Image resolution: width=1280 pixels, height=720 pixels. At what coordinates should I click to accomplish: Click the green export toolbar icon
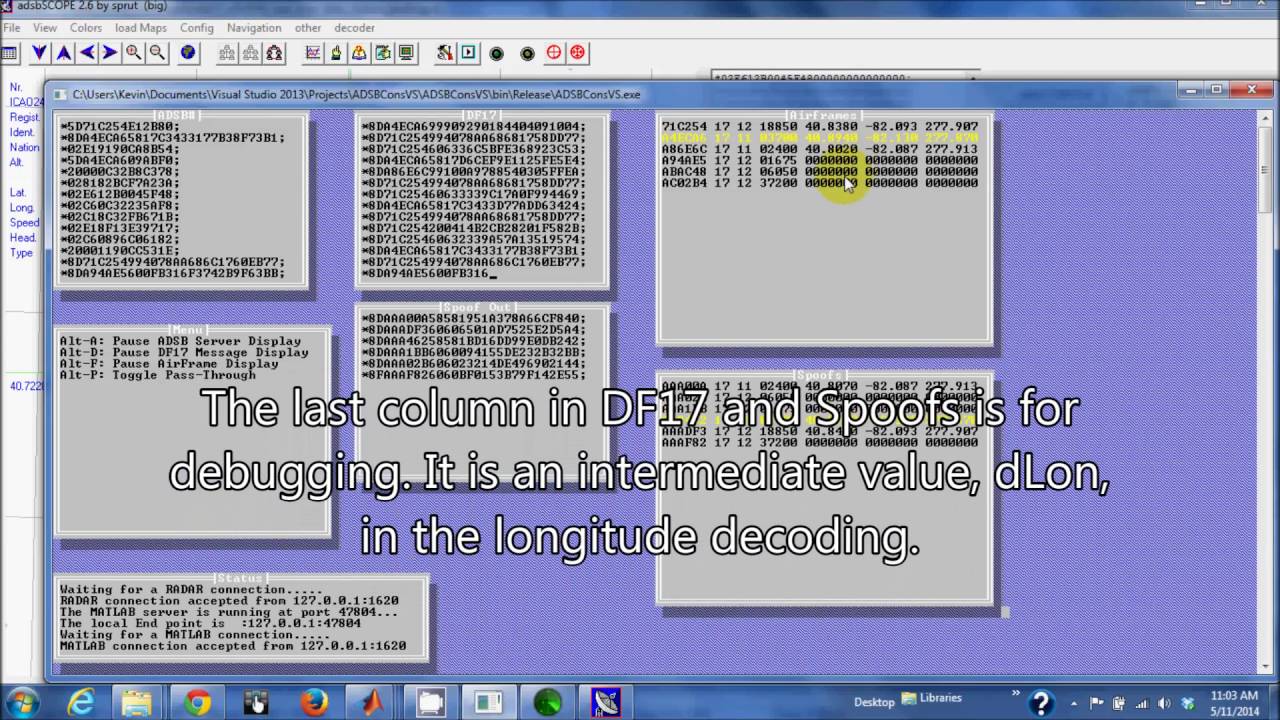point(383,53)
